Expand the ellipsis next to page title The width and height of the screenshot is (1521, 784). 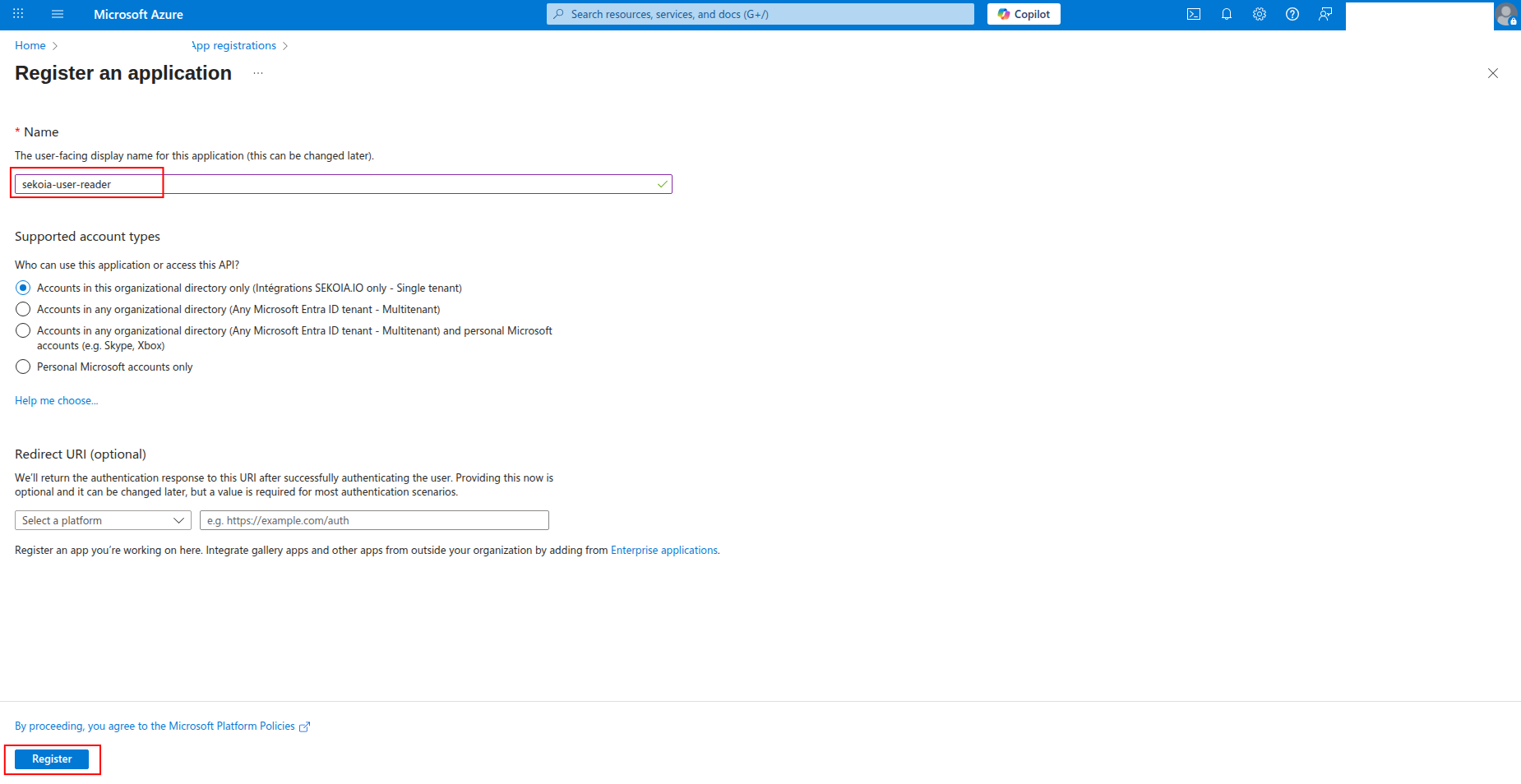(257, 73)
